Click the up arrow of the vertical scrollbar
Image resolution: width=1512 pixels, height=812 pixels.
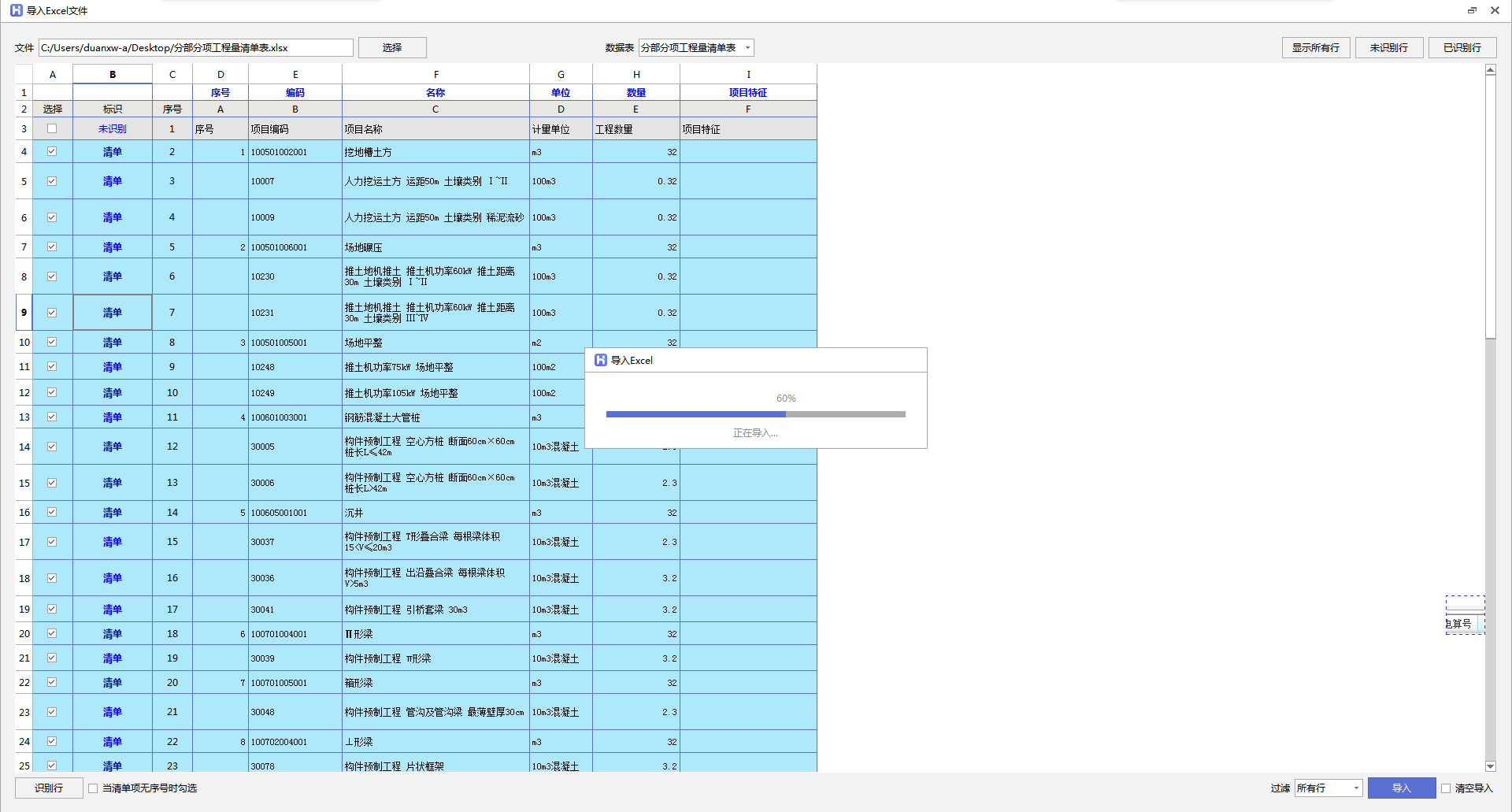(1490, 71)
